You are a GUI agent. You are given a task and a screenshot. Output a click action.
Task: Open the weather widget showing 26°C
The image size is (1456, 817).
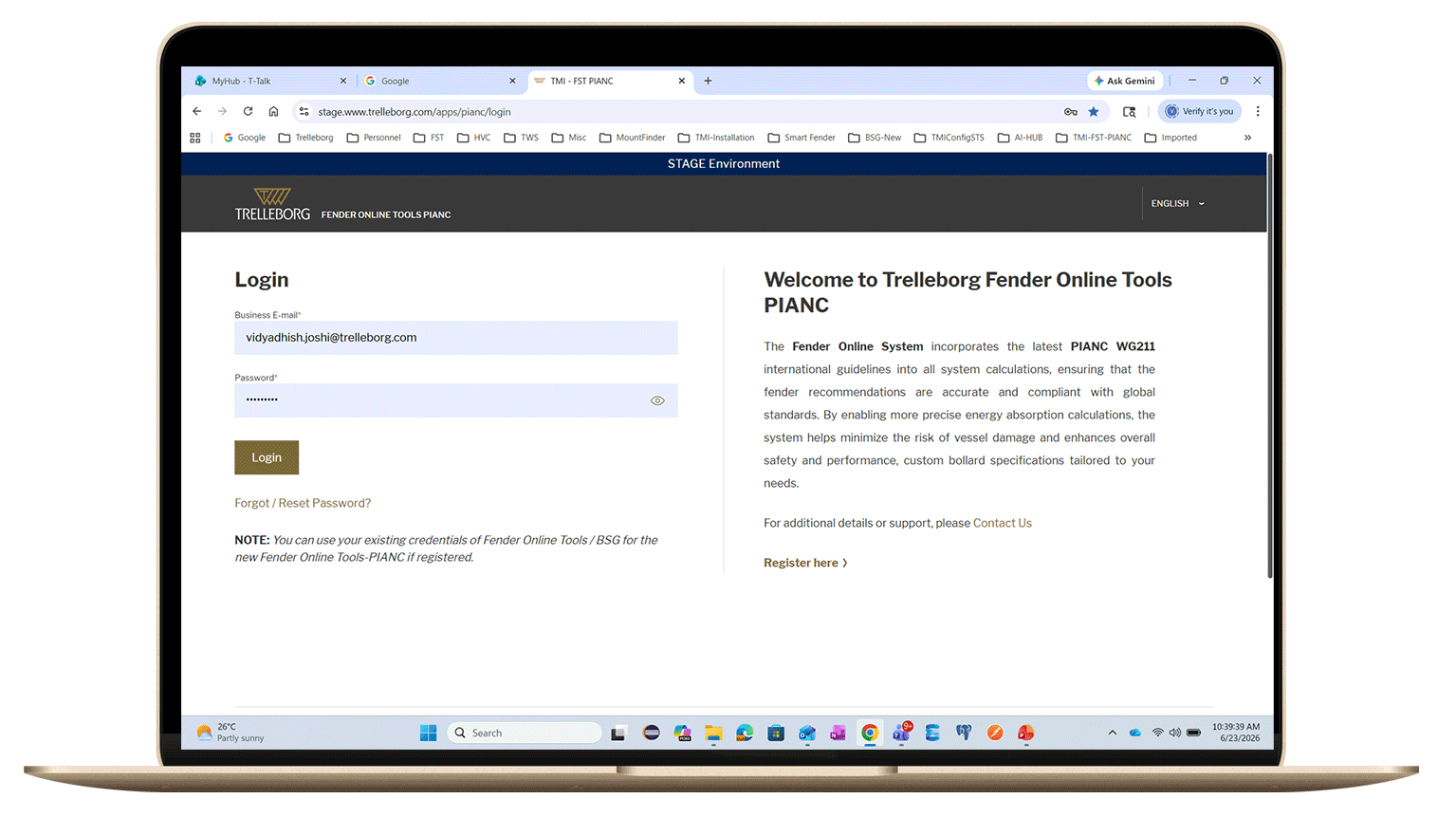tap(230, 733)
